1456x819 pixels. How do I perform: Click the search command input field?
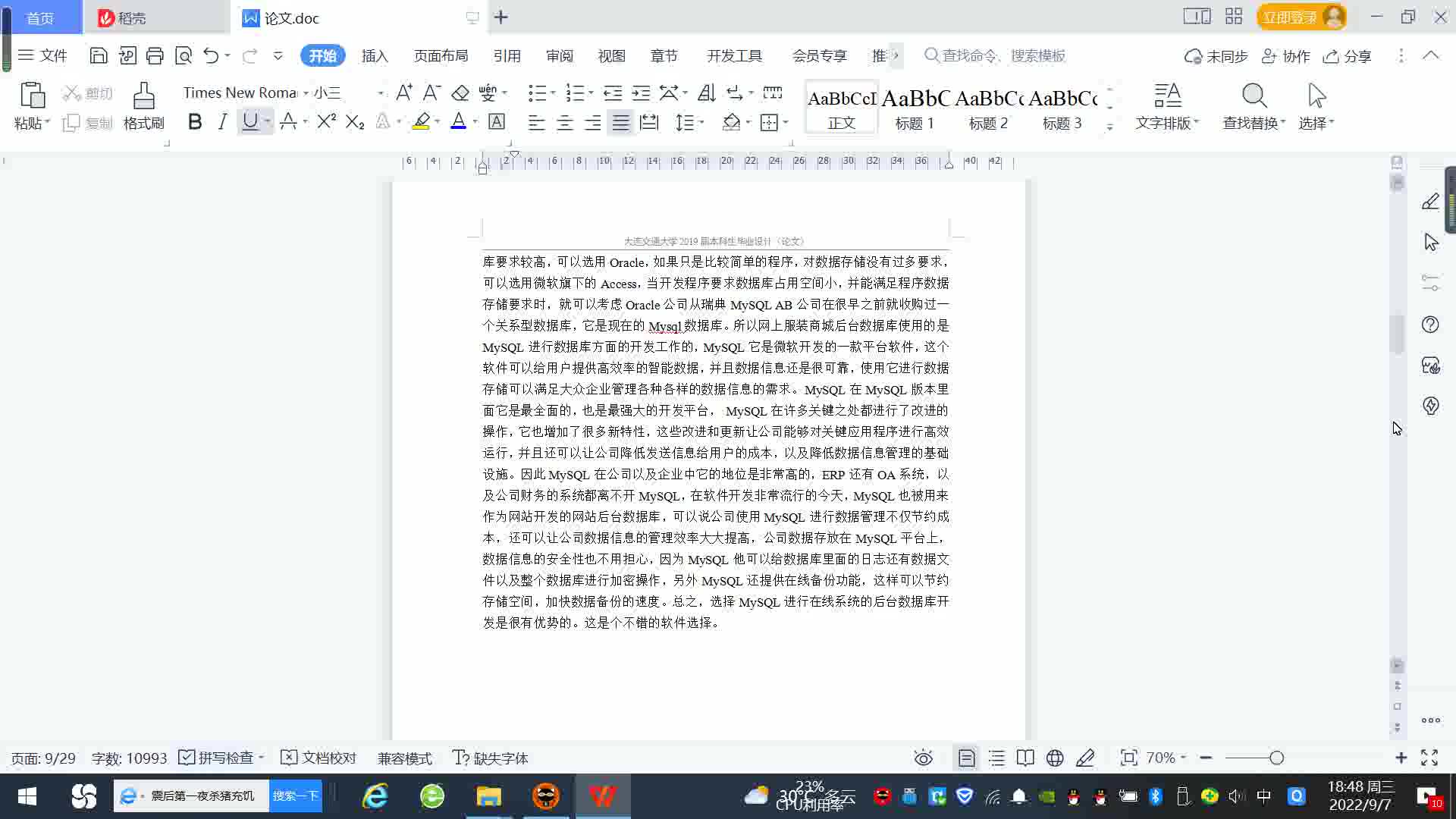point(1003,55)
